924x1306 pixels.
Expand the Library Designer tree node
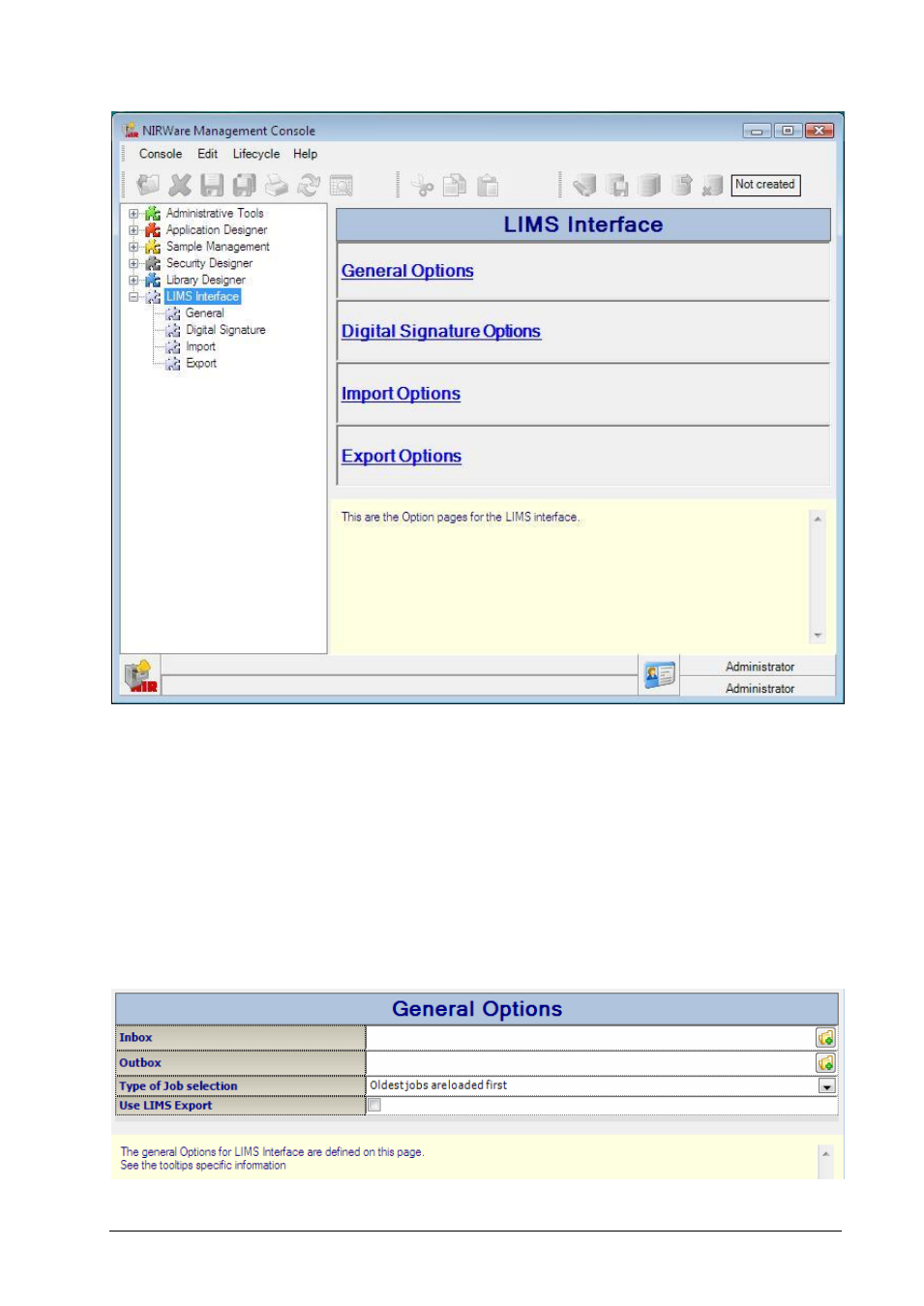pyautogui.click(x=134, y=280)
